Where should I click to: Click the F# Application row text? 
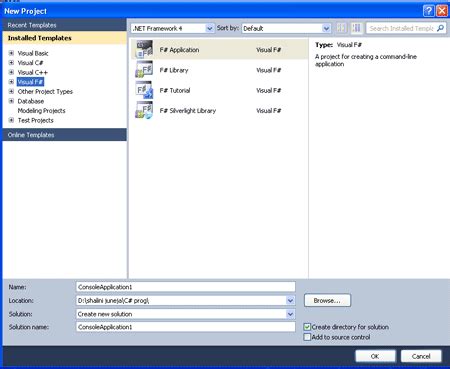click(x=179, y=50)
